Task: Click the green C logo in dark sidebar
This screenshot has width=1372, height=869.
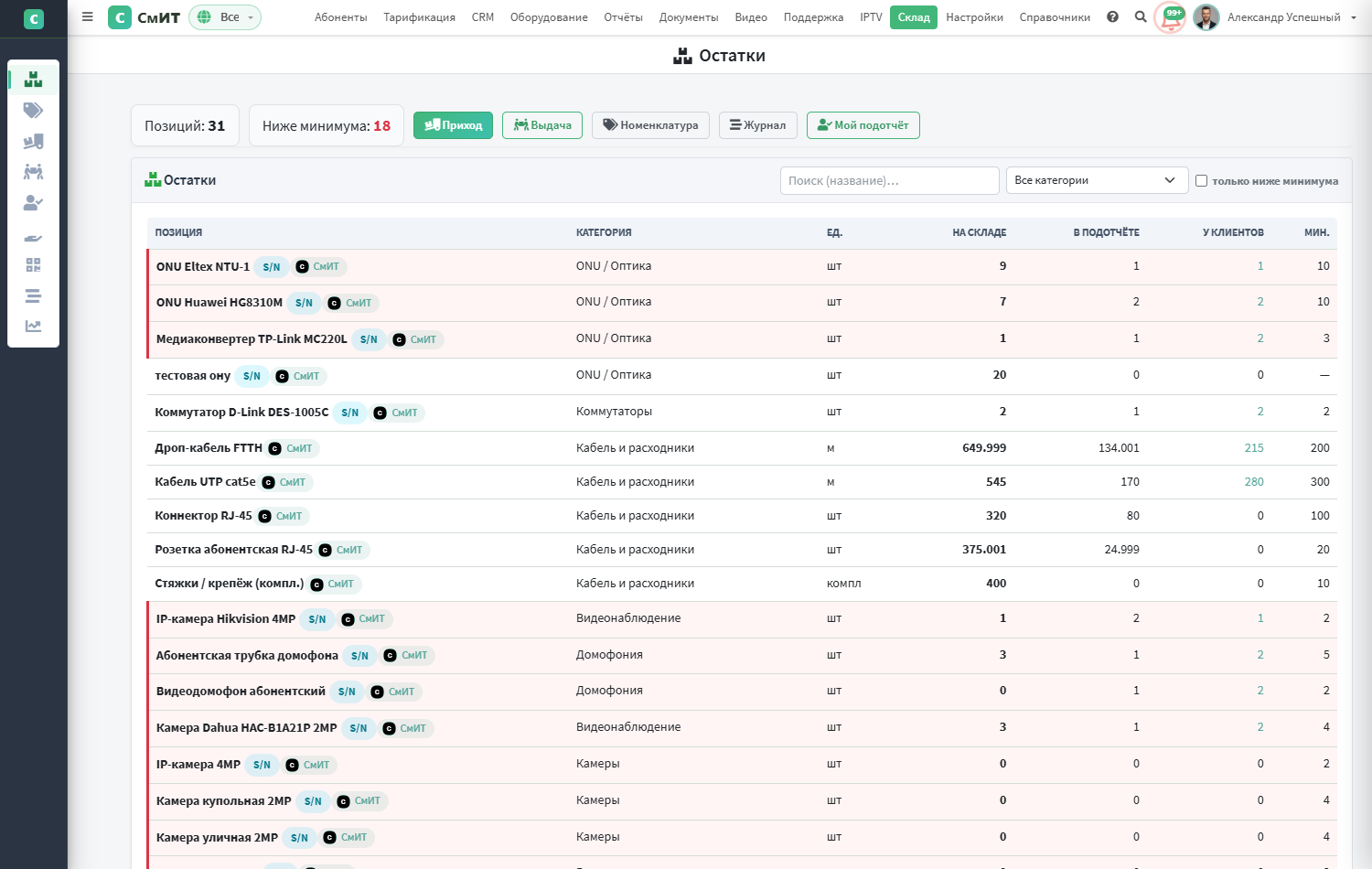Action: [x=34, y=18]
